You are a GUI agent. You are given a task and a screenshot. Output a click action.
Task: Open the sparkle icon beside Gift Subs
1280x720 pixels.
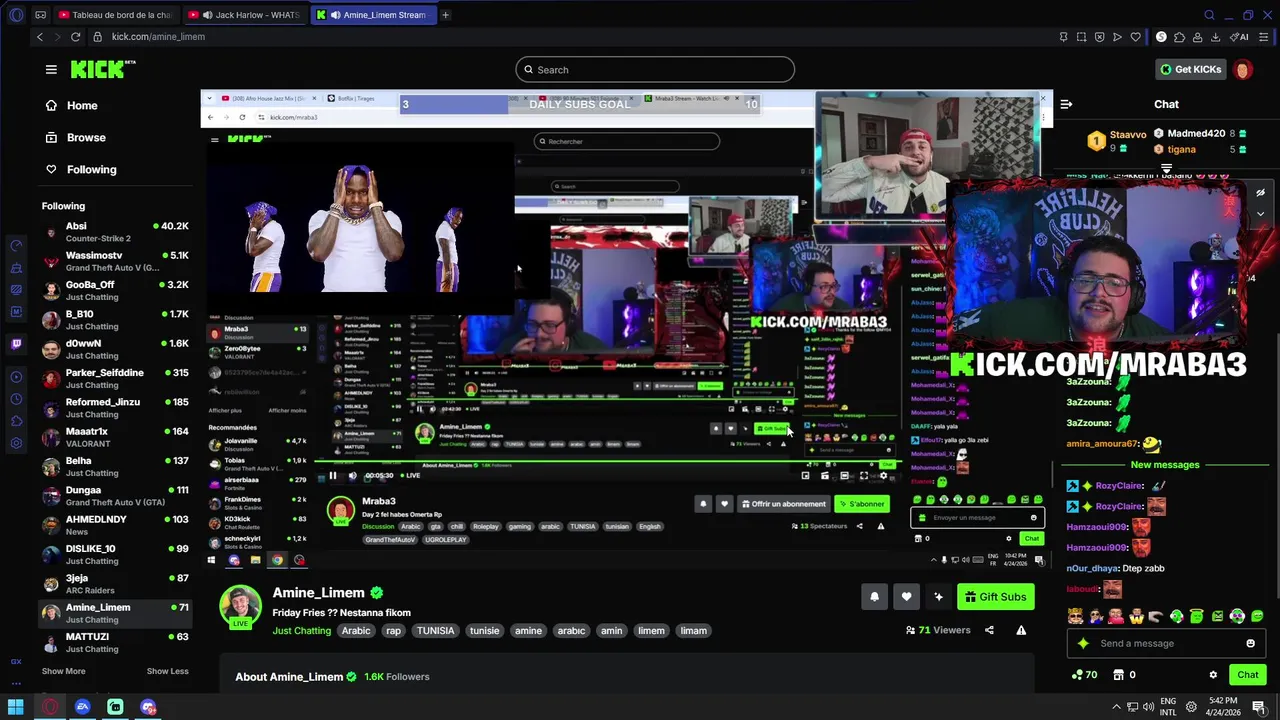click(938, 597)
